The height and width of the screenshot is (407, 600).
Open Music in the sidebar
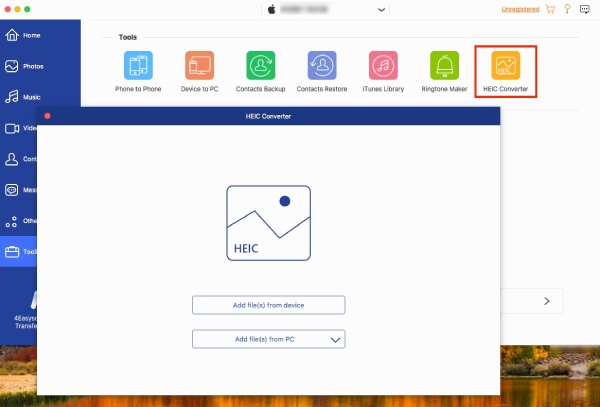(23, 97)
